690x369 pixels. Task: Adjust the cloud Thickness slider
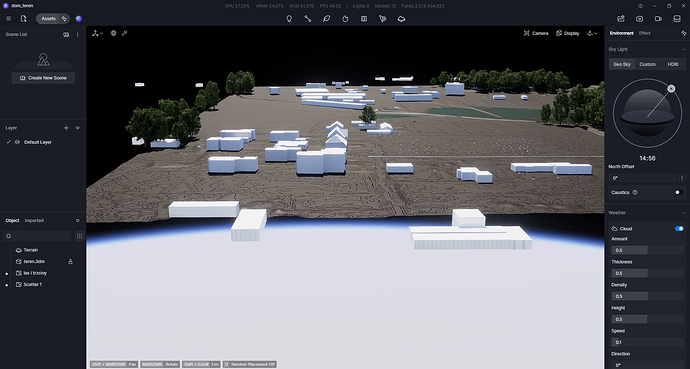tap(647, 273)
